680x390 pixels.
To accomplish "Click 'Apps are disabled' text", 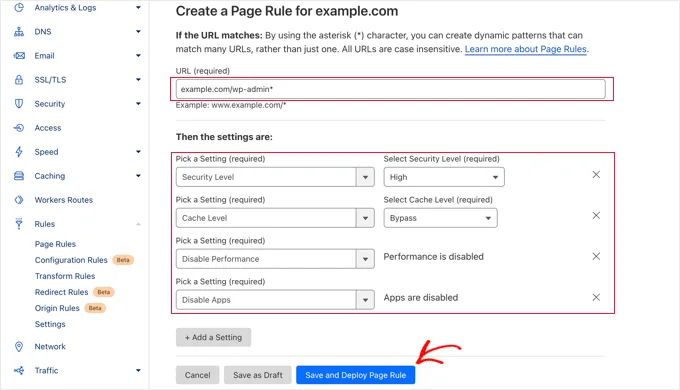I will click(421, 298).
